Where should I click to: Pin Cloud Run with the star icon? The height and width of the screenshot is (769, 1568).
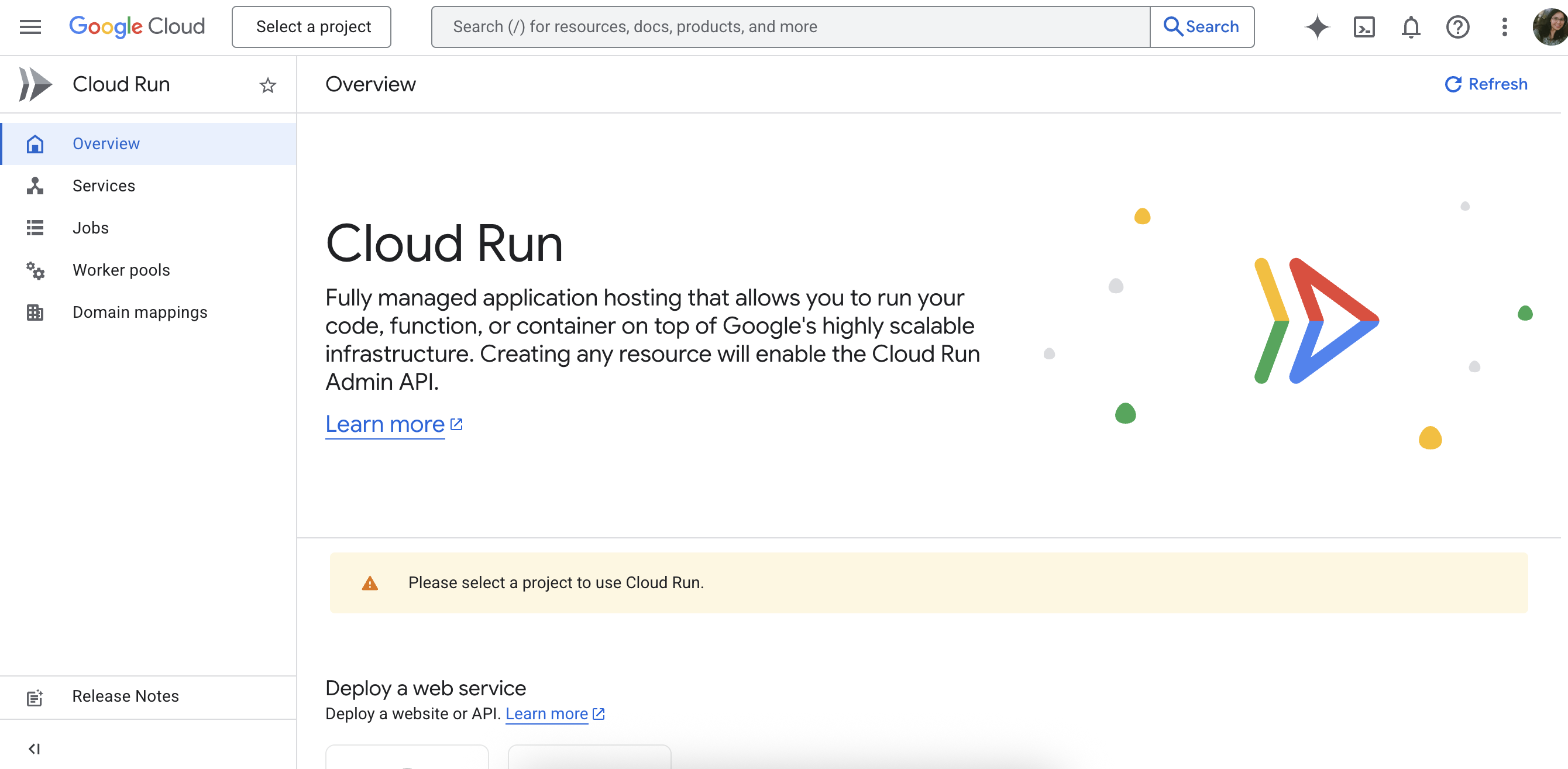(268, 85)
